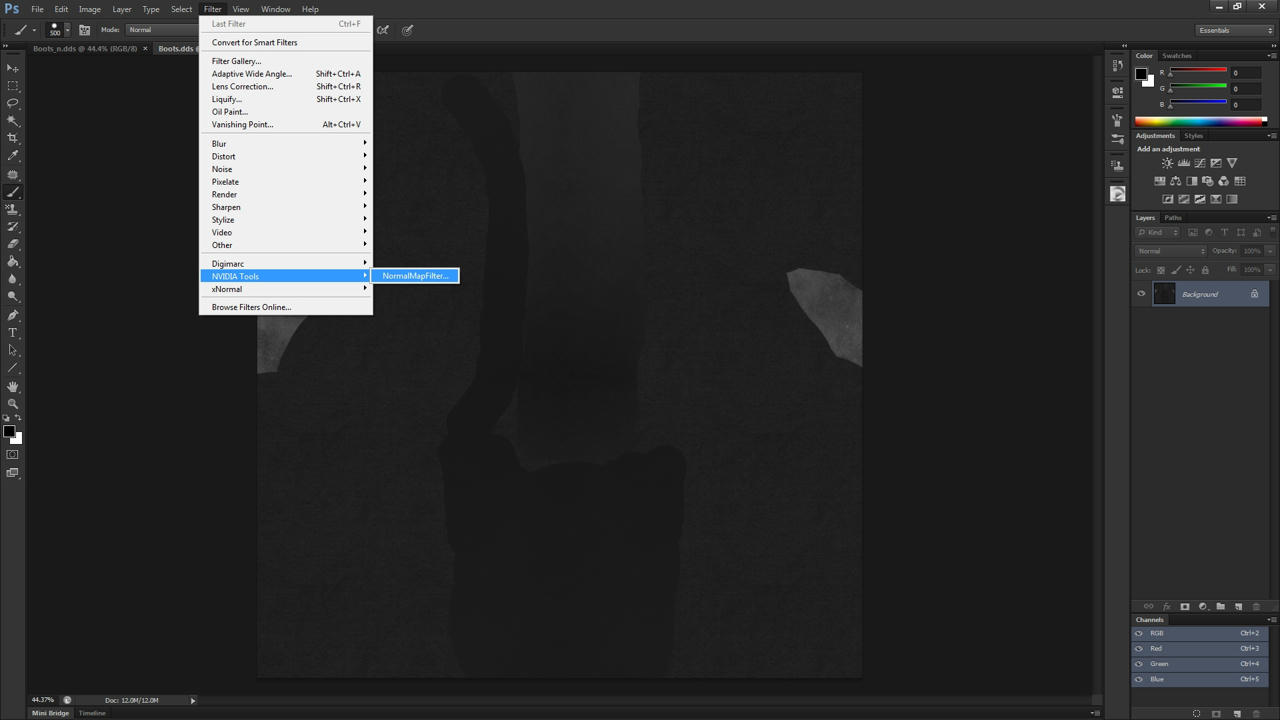
Task: Select the Horizontal Type tool
Action: point(13,333)
